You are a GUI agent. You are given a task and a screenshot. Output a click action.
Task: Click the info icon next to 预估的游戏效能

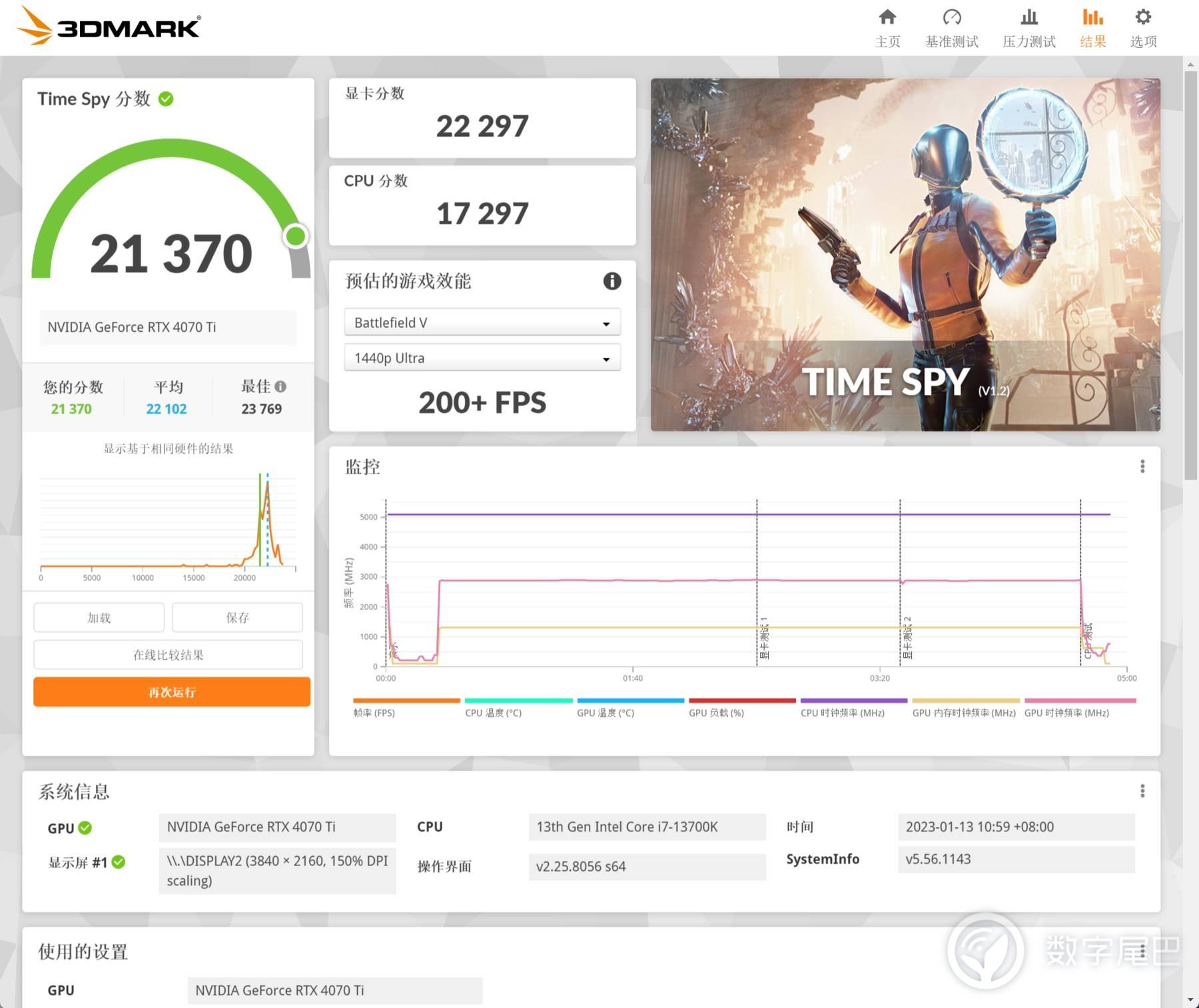click(612, 281)
